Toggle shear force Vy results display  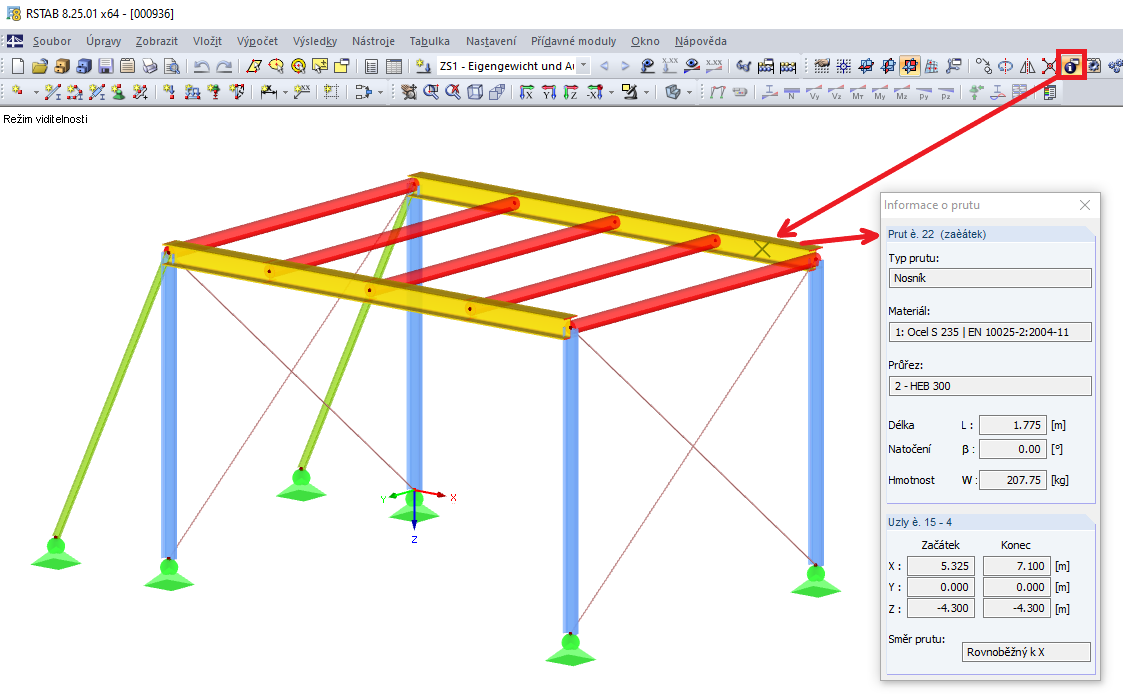click(x=814, y=92)
